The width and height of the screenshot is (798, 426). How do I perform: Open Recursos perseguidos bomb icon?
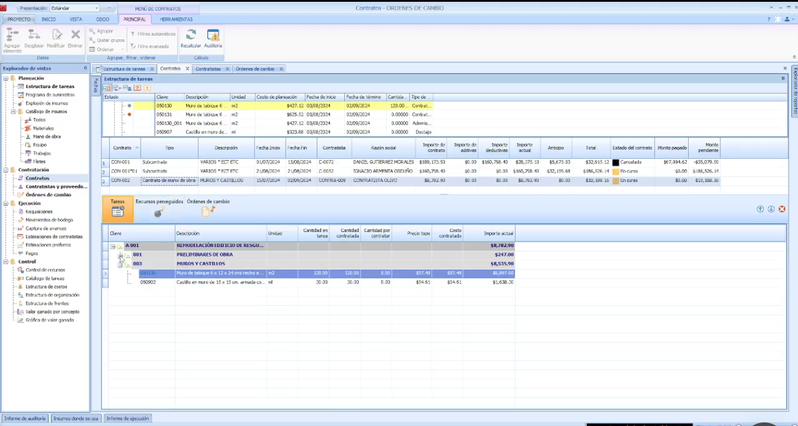pyautogui.click(x=159, y=211)
